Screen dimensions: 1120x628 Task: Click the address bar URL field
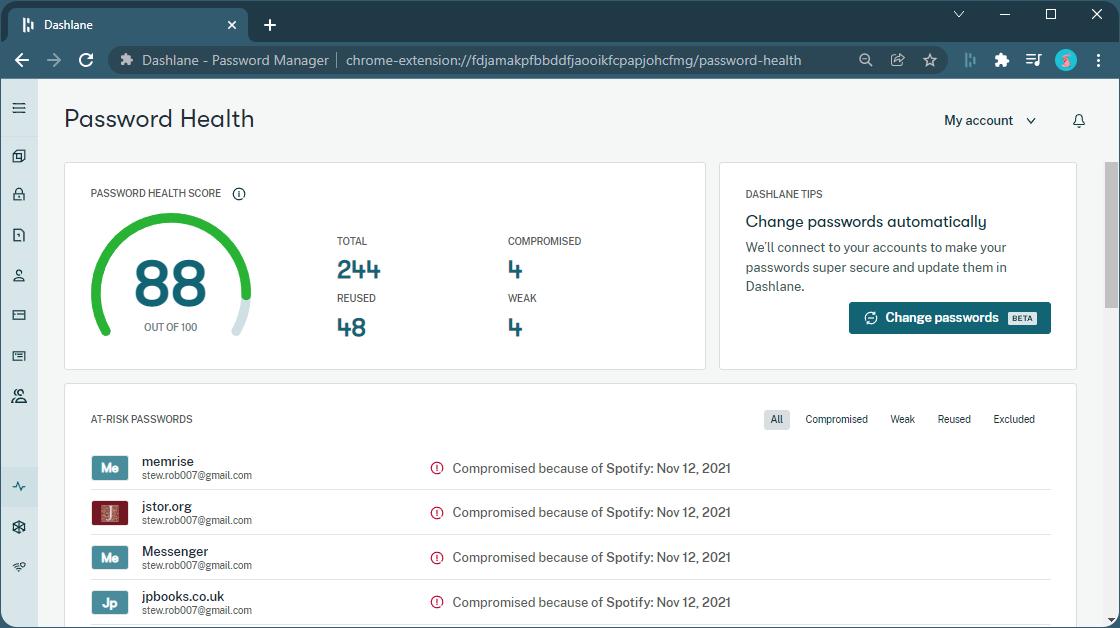(x=573, y=60)
